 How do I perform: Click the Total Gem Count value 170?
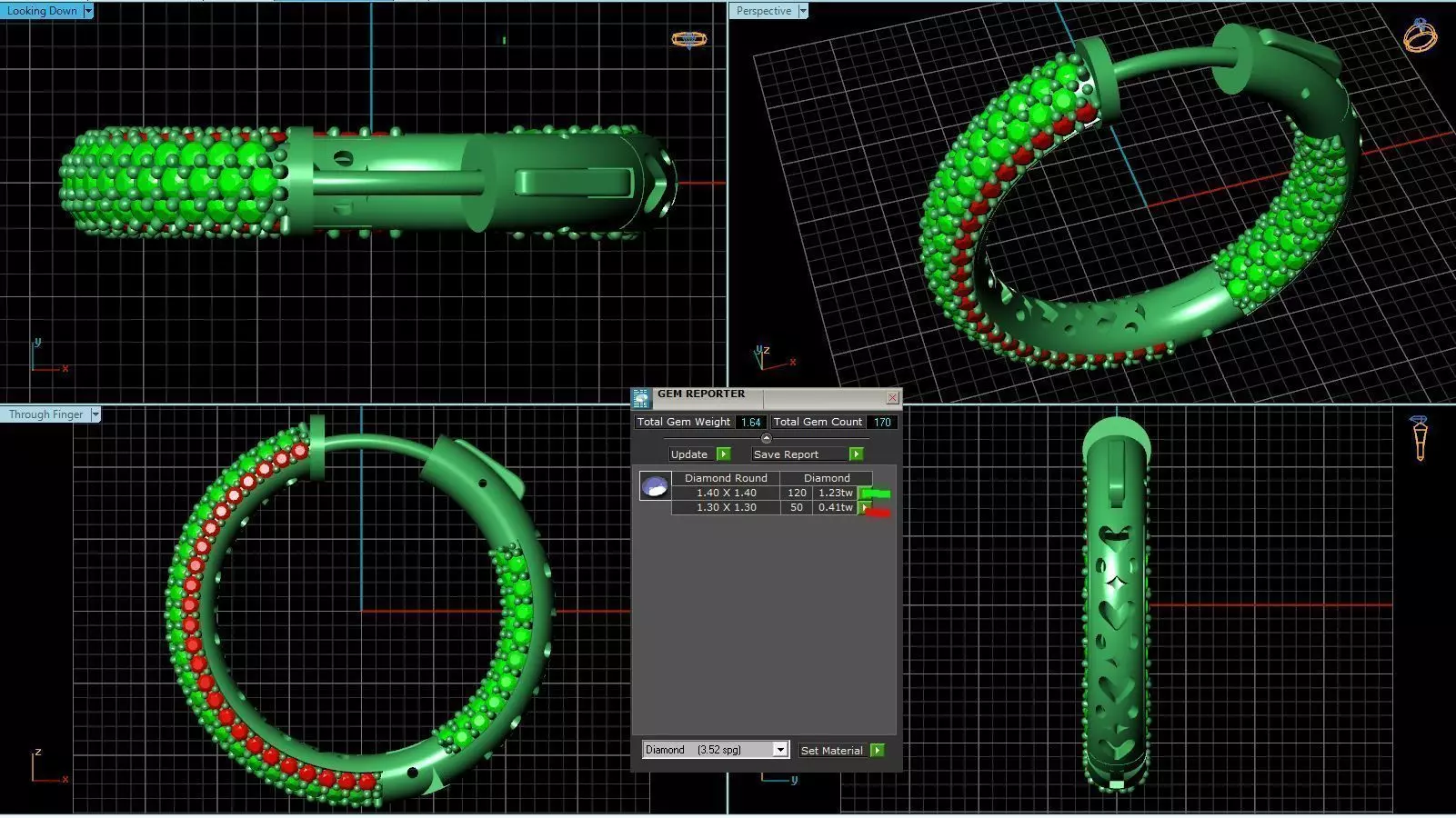(882, 423)
